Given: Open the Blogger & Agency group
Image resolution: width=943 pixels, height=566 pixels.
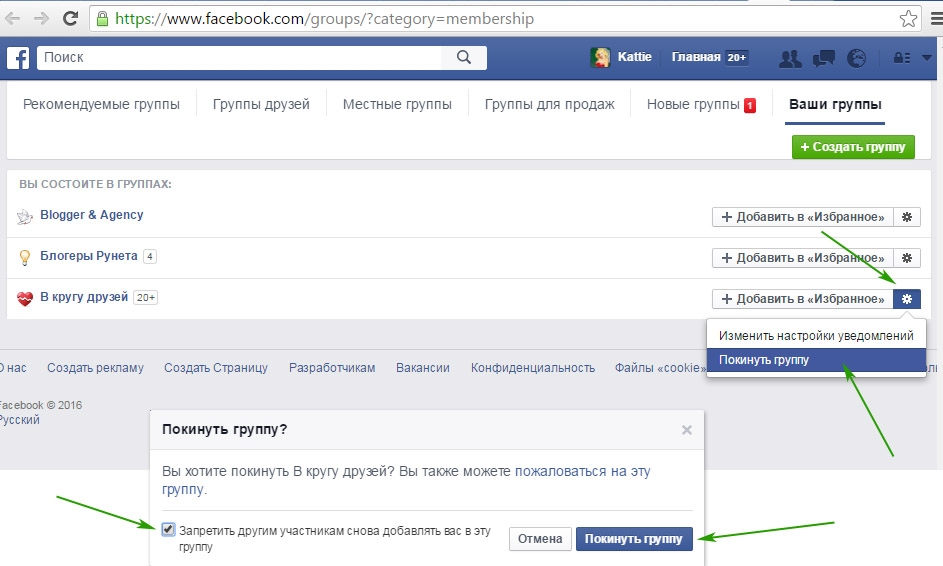Looking at the screenshot, I should click(91, 215).
